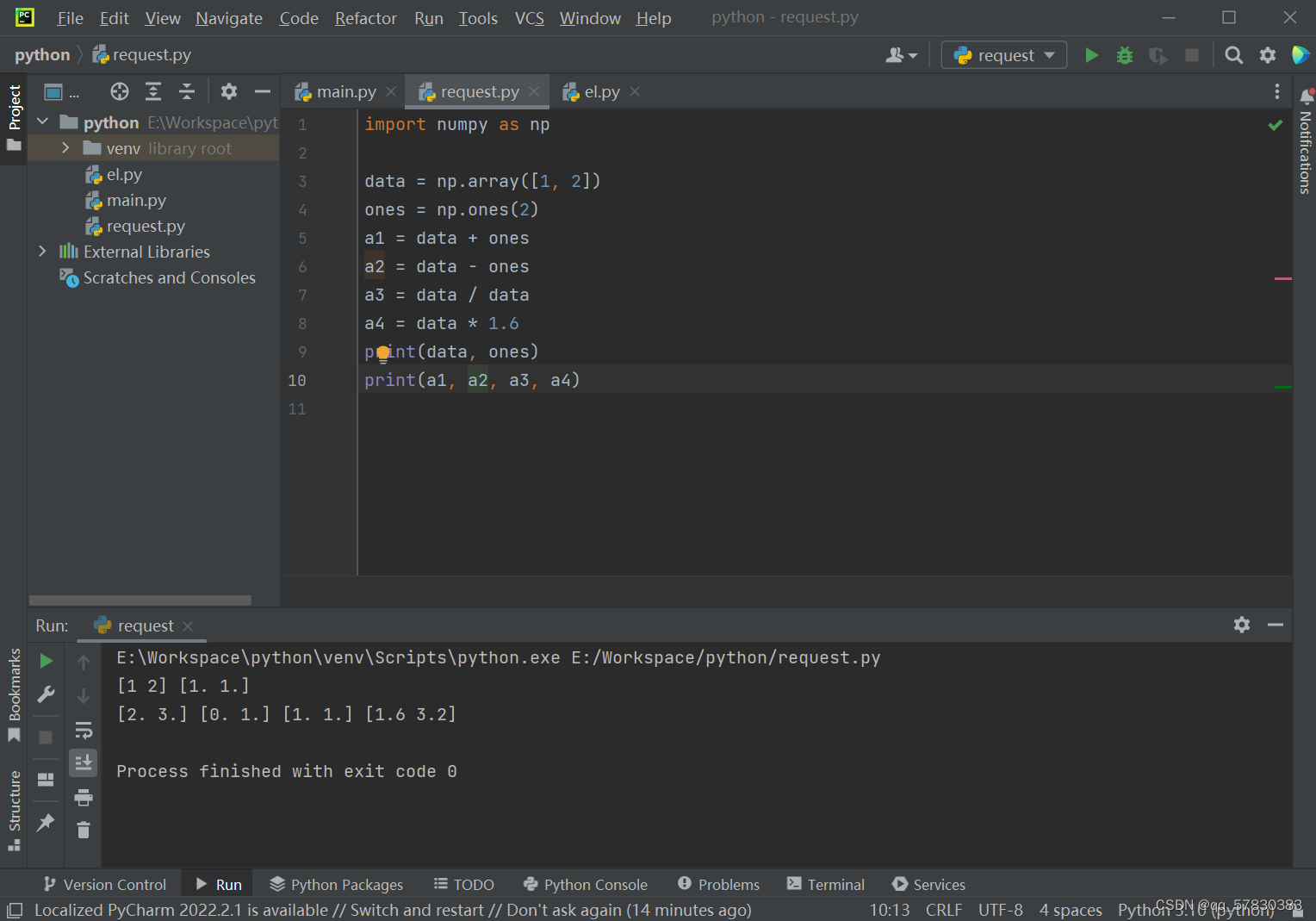Open the TODO tool window
This screenshot has width=1316, height=921.
[463, 885]
